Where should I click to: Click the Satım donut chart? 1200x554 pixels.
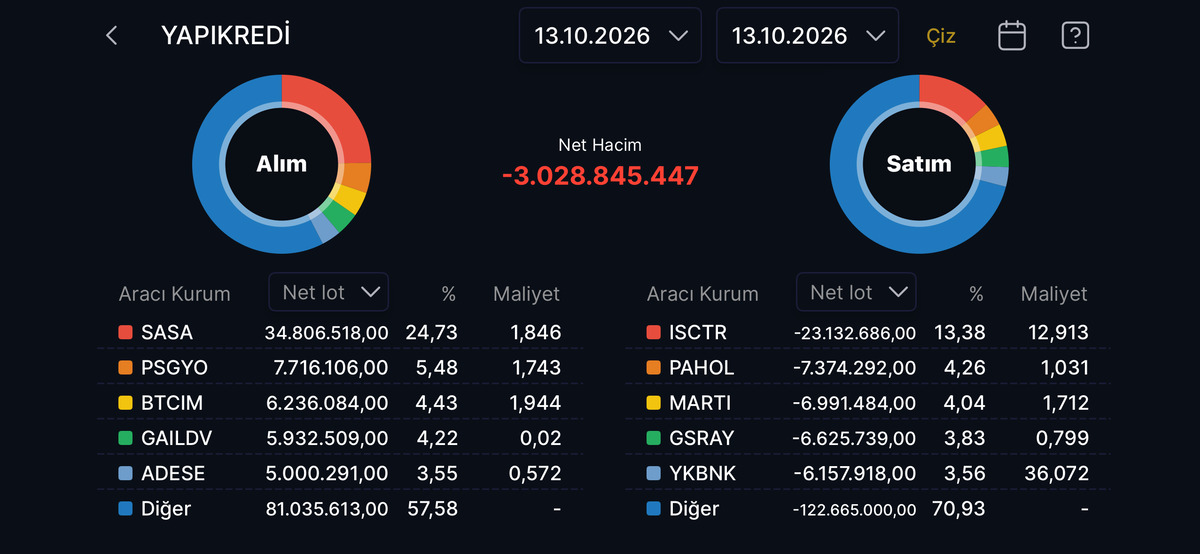pyautogui.click(x=919, y=164)
